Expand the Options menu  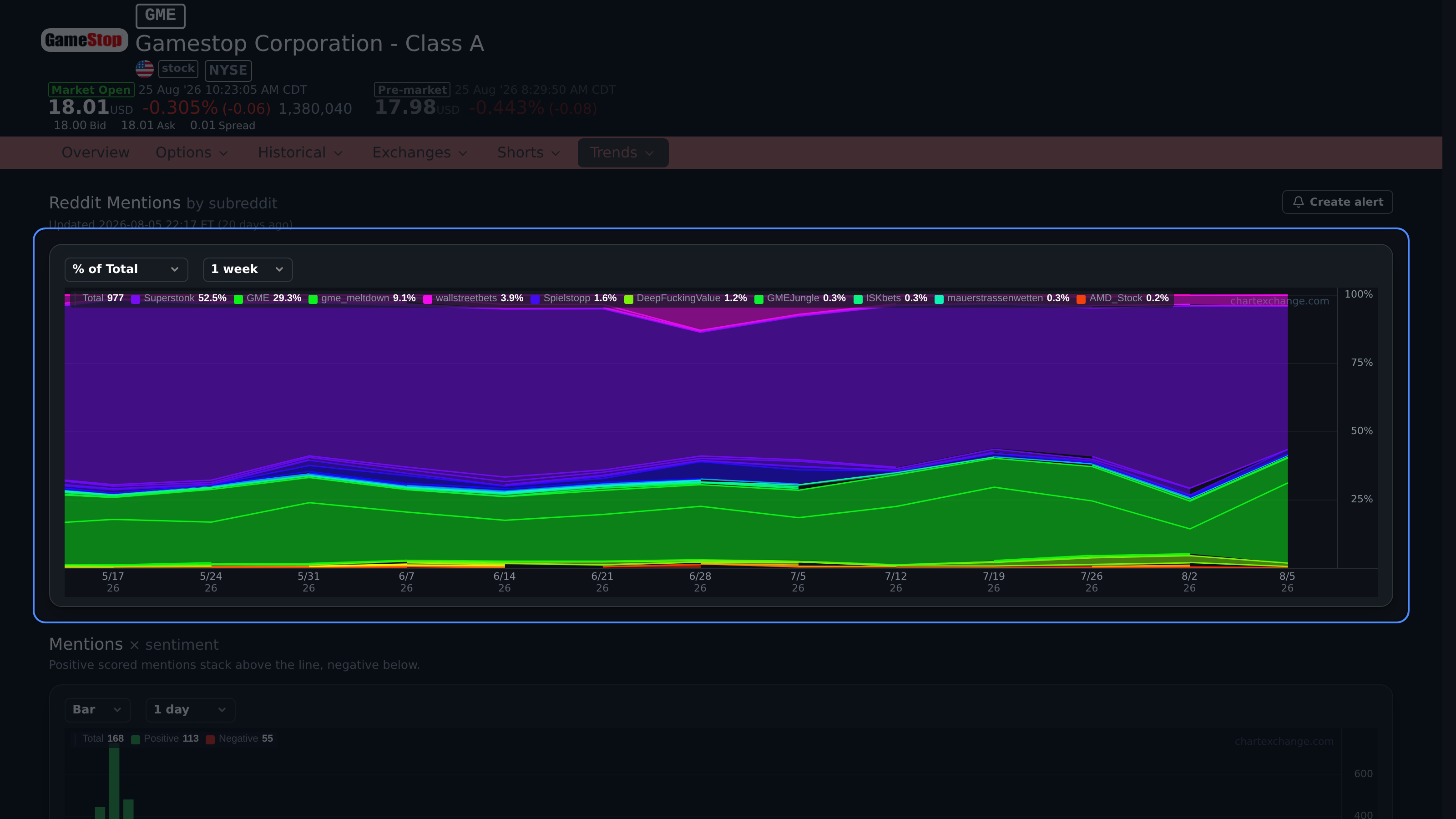coord(192,152)
